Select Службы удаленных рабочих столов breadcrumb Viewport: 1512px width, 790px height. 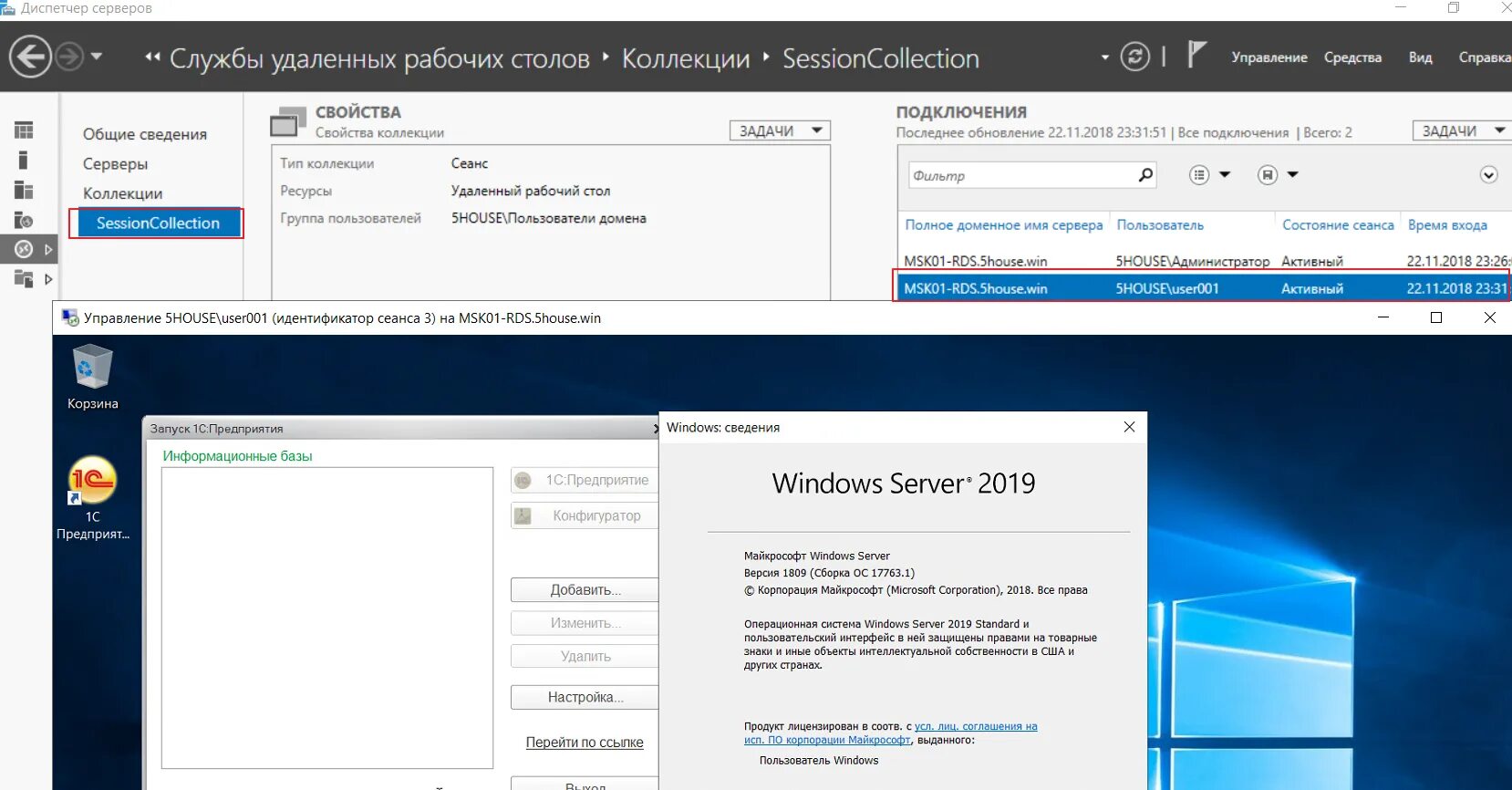coord(379,58)
